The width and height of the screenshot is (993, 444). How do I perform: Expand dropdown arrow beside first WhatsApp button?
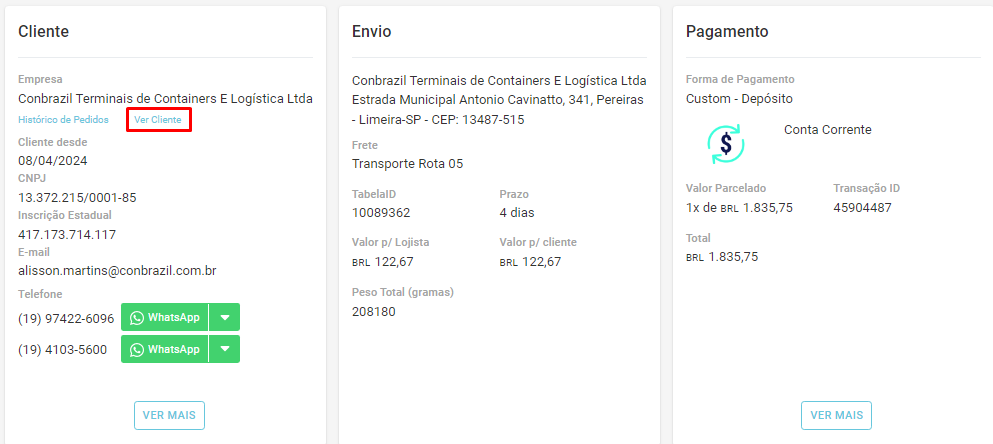(x=225, y=318)
